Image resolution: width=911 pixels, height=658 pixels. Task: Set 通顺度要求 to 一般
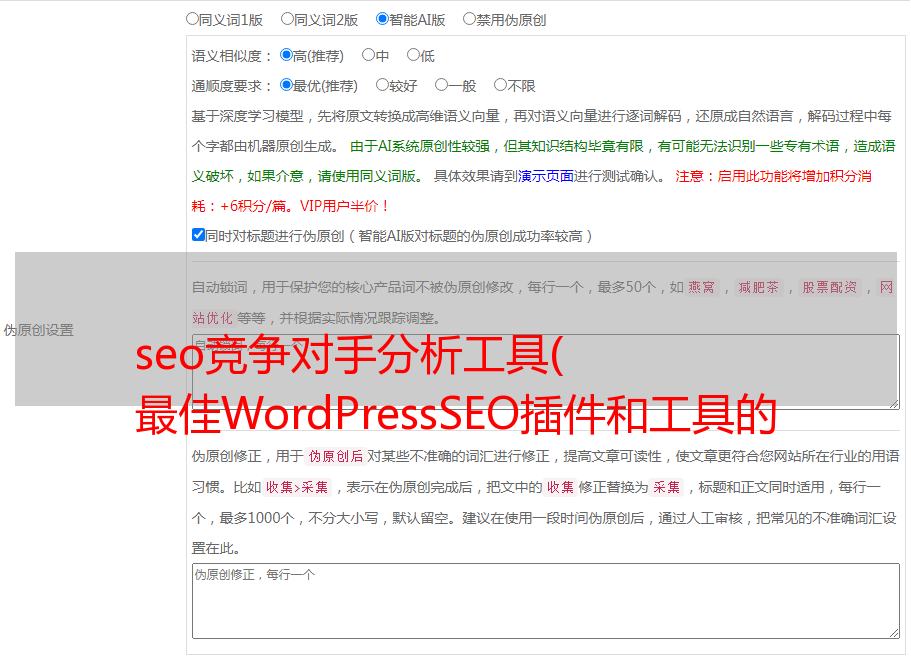[x=441, y=85]
